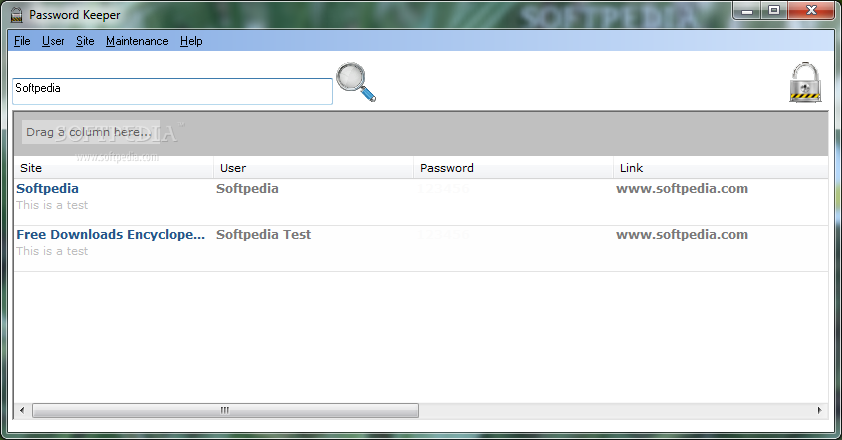Image resolution: width=842 pixels, height=440 pixels.
Task: Click the search field containing Softpedia
Action: click(x=172, y=91)
